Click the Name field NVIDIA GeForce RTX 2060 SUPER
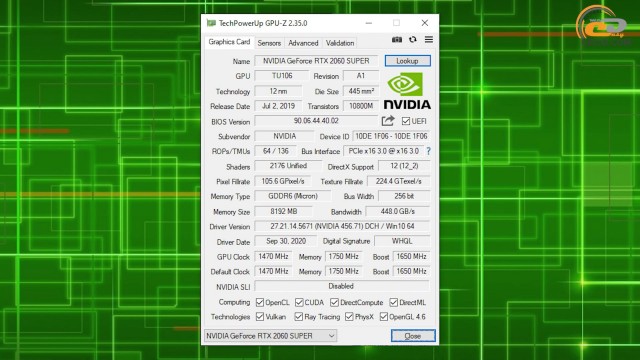 pos(316,61)
